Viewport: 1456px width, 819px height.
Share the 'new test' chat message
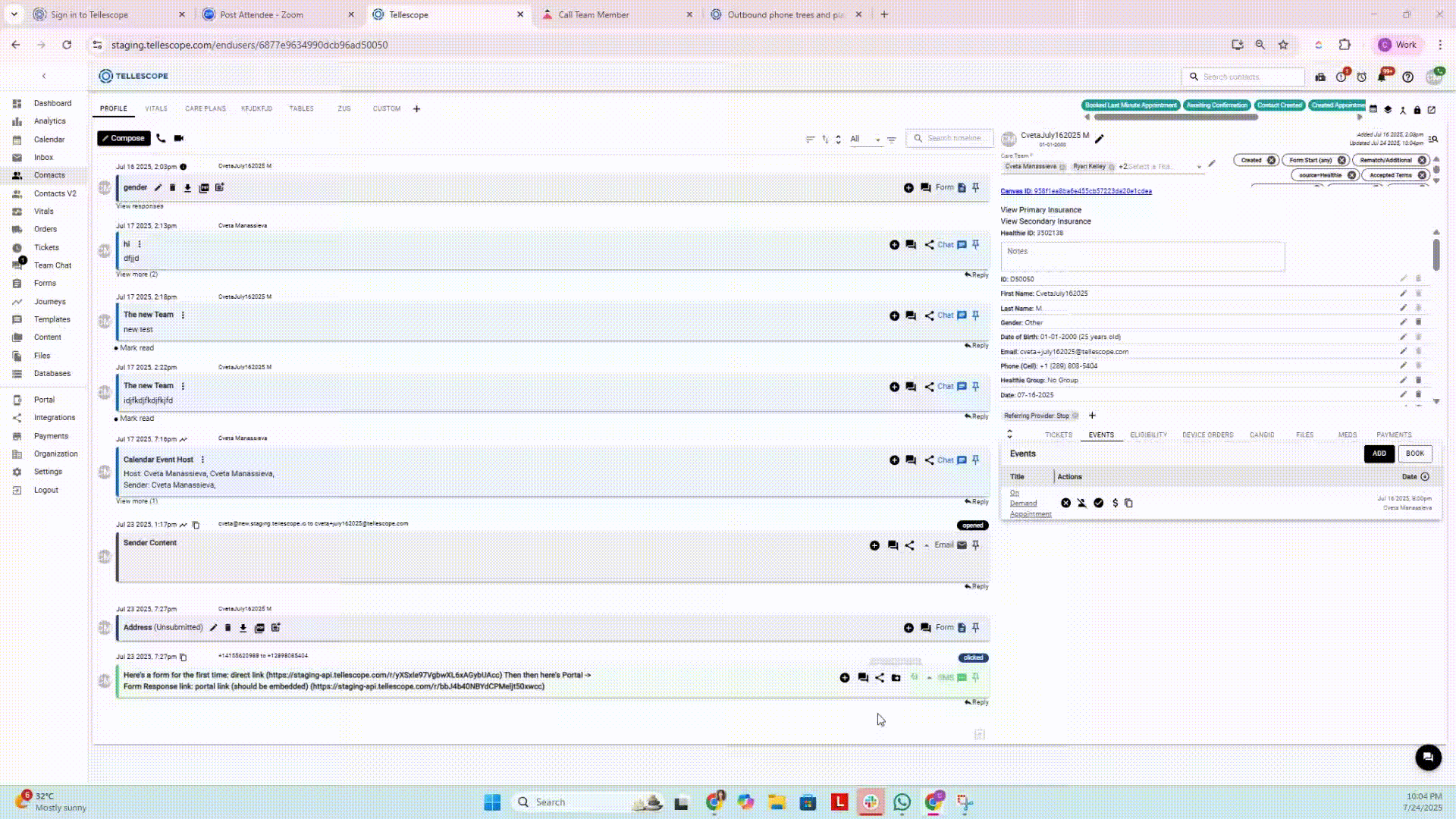pyautogui.click(x=929, y=315)
